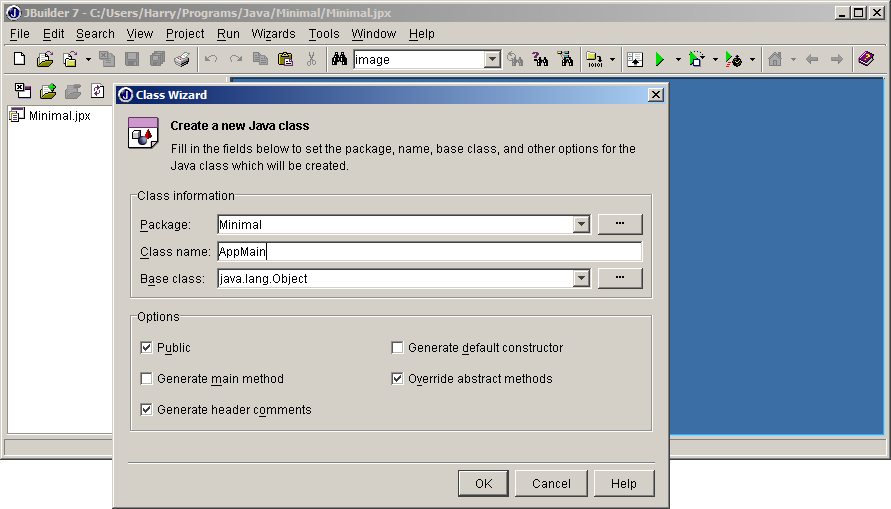Viewport: 891px width, 509px height.
Task: Open the search field dropdown arrow
Action: click(x=492, y=60)
